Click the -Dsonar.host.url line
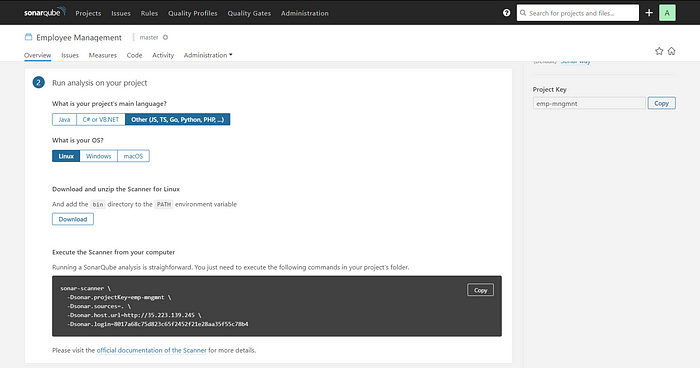 pyautogui.click(x=134, y=315)
